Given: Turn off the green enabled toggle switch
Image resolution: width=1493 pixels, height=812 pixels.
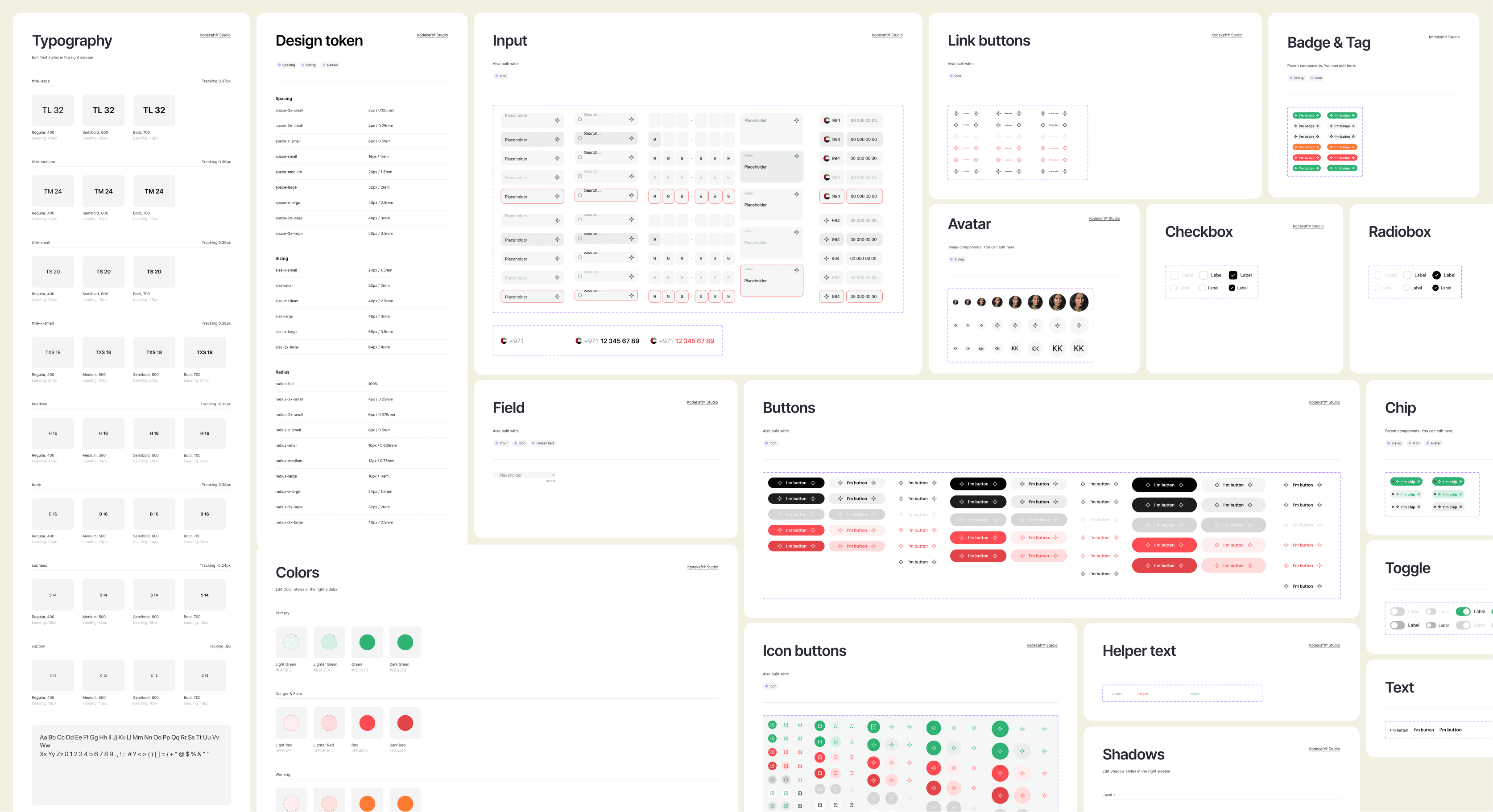Looking at the screenshot, I should [1463, 612].
